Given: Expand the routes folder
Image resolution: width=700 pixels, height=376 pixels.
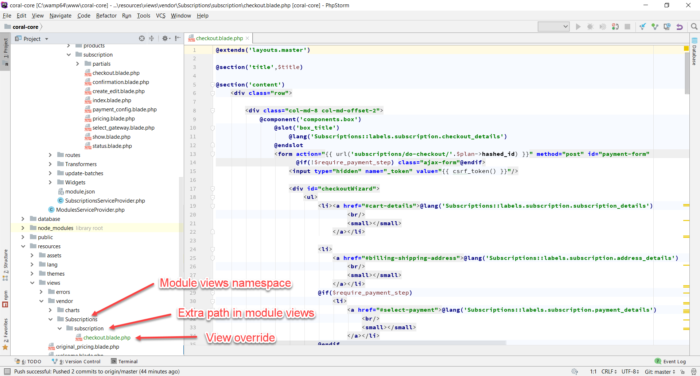Looking at the screenshot, I should [50, 155].
